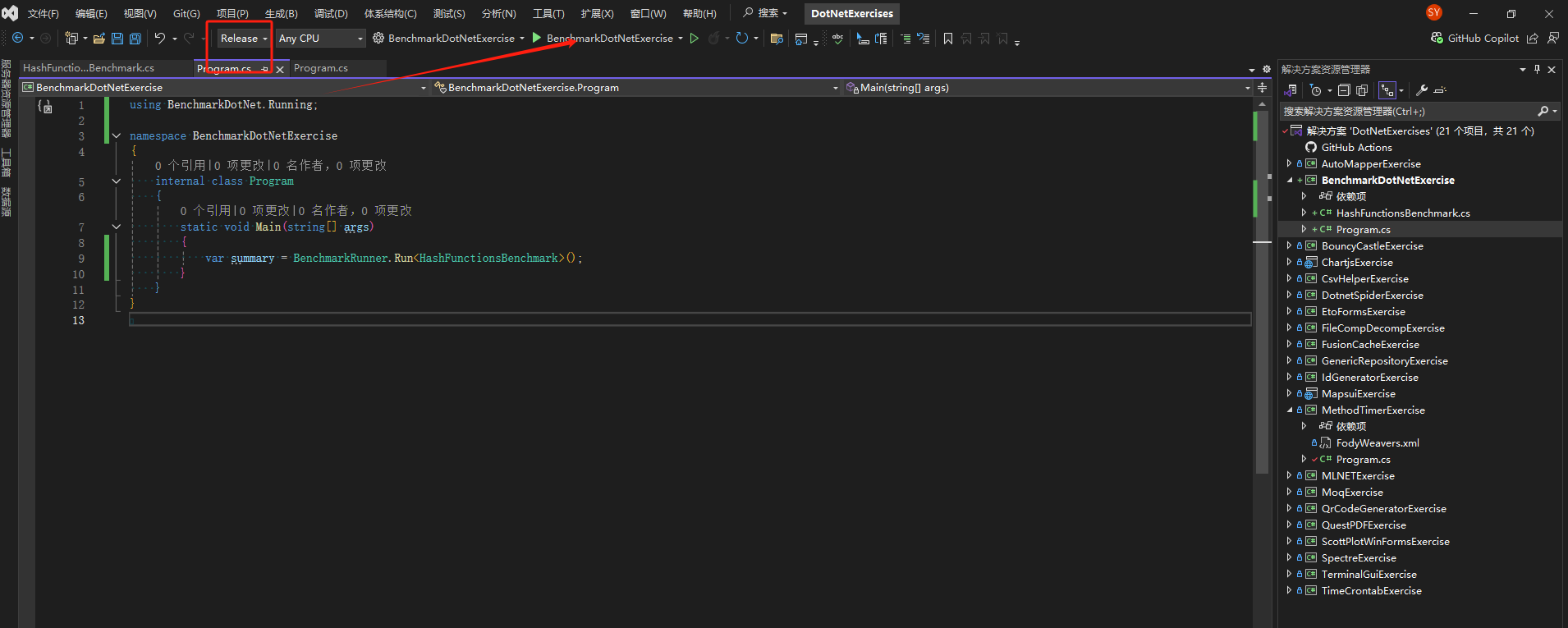The width and height of the screenshot is (1568, 628).
Task: Expand the AutoMapperExercise project node
Action: 1289,164
